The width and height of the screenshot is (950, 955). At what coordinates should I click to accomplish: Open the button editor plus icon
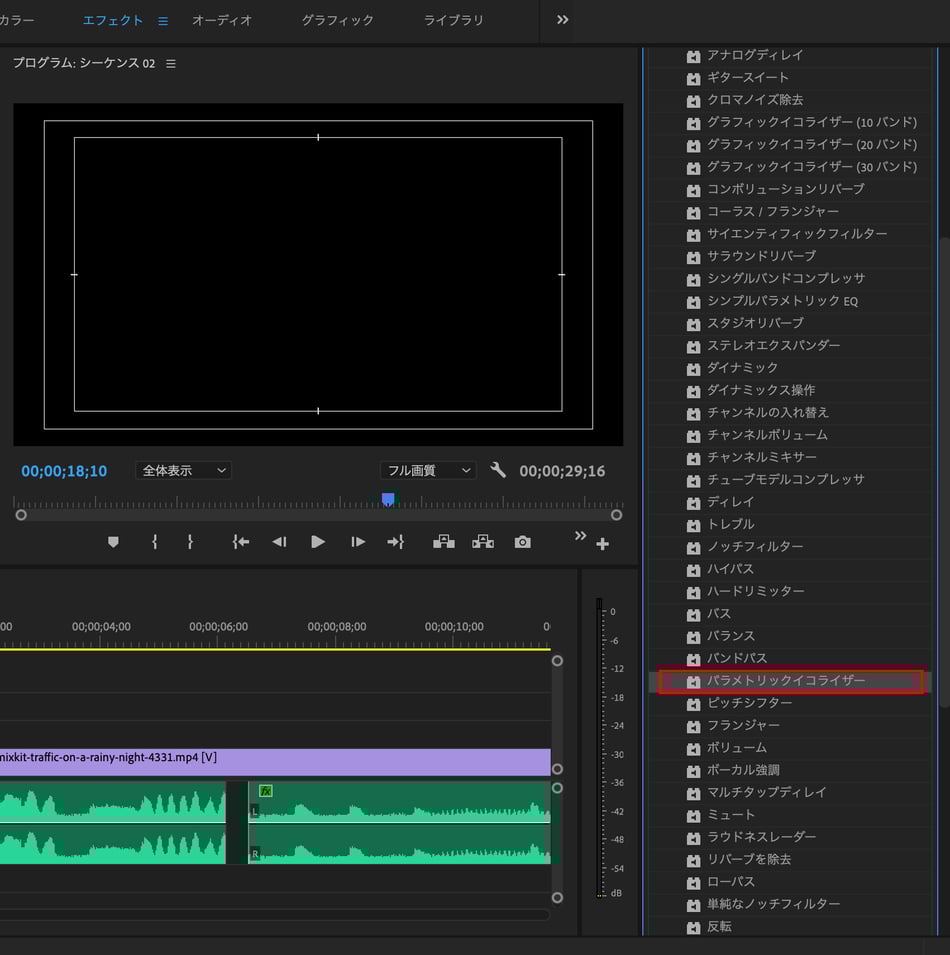[602, 545]
